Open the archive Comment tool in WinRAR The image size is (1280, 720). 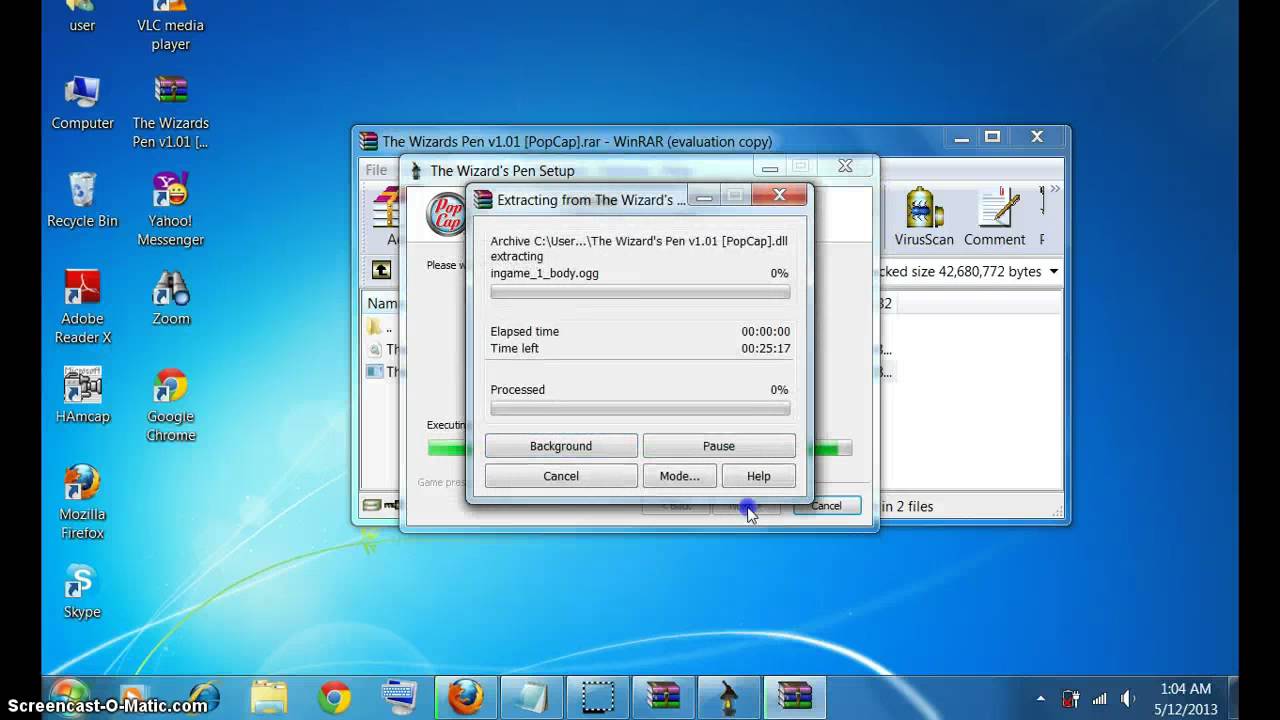(x=994, y=215)
